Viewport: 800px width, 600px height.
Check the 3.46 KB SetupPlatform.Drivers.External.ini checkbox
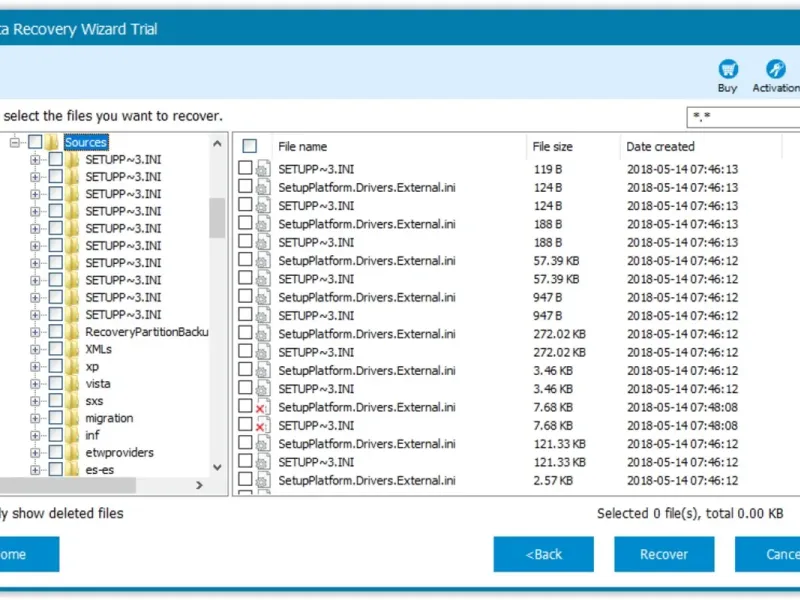245,369
